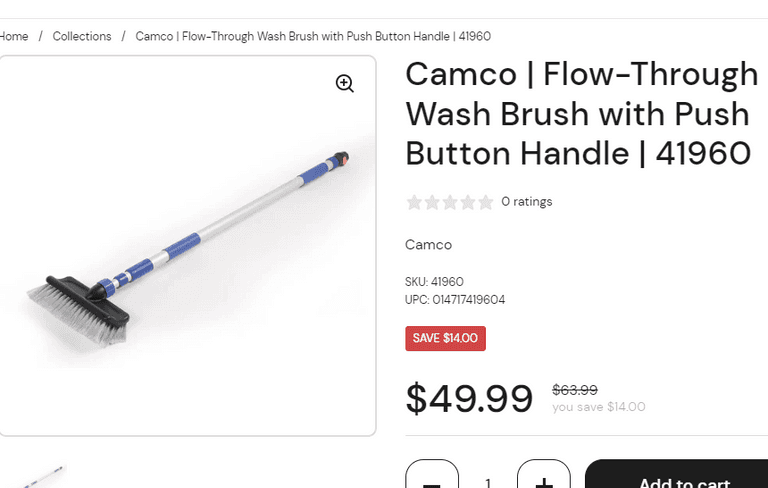Visit the Camco brand link

click(x=428, y=245)
